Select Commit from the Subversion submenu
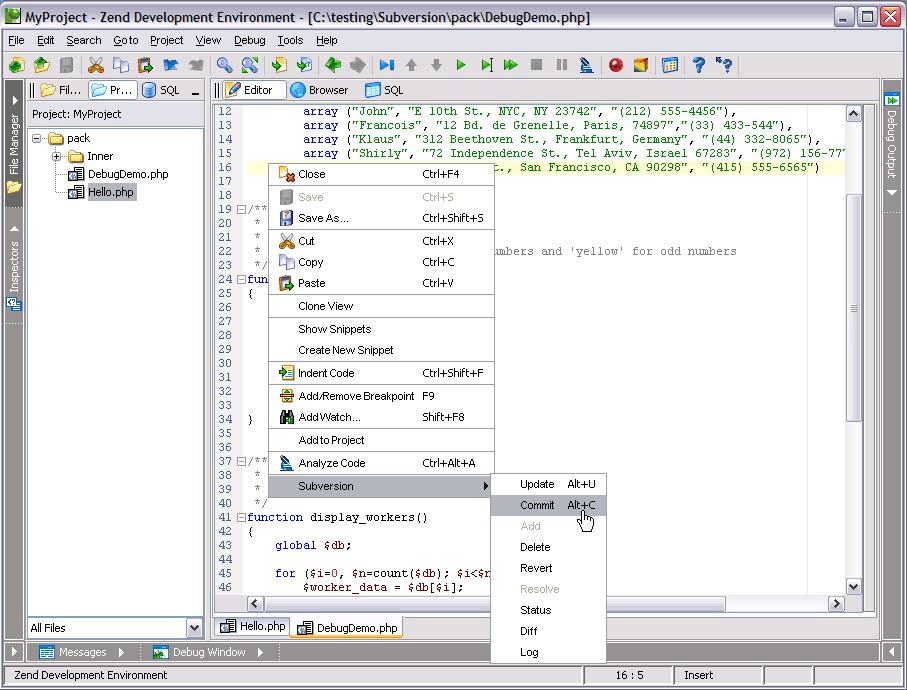 point(537,505)
